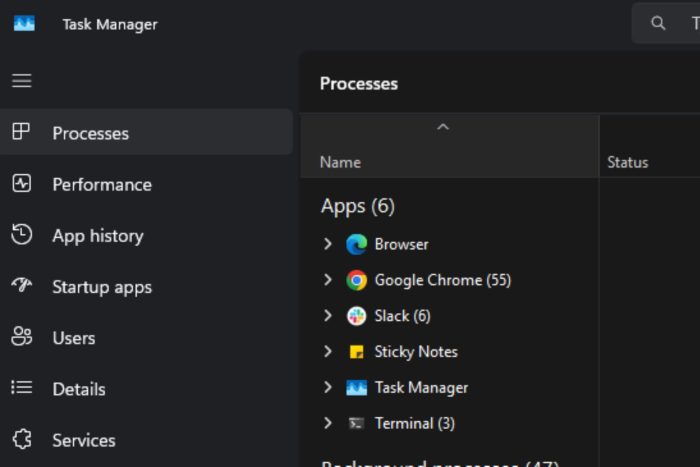This screenshot has height=467, width=700.
Task: Select the Sticky Notes row text
Action: (x=416, y=352)
